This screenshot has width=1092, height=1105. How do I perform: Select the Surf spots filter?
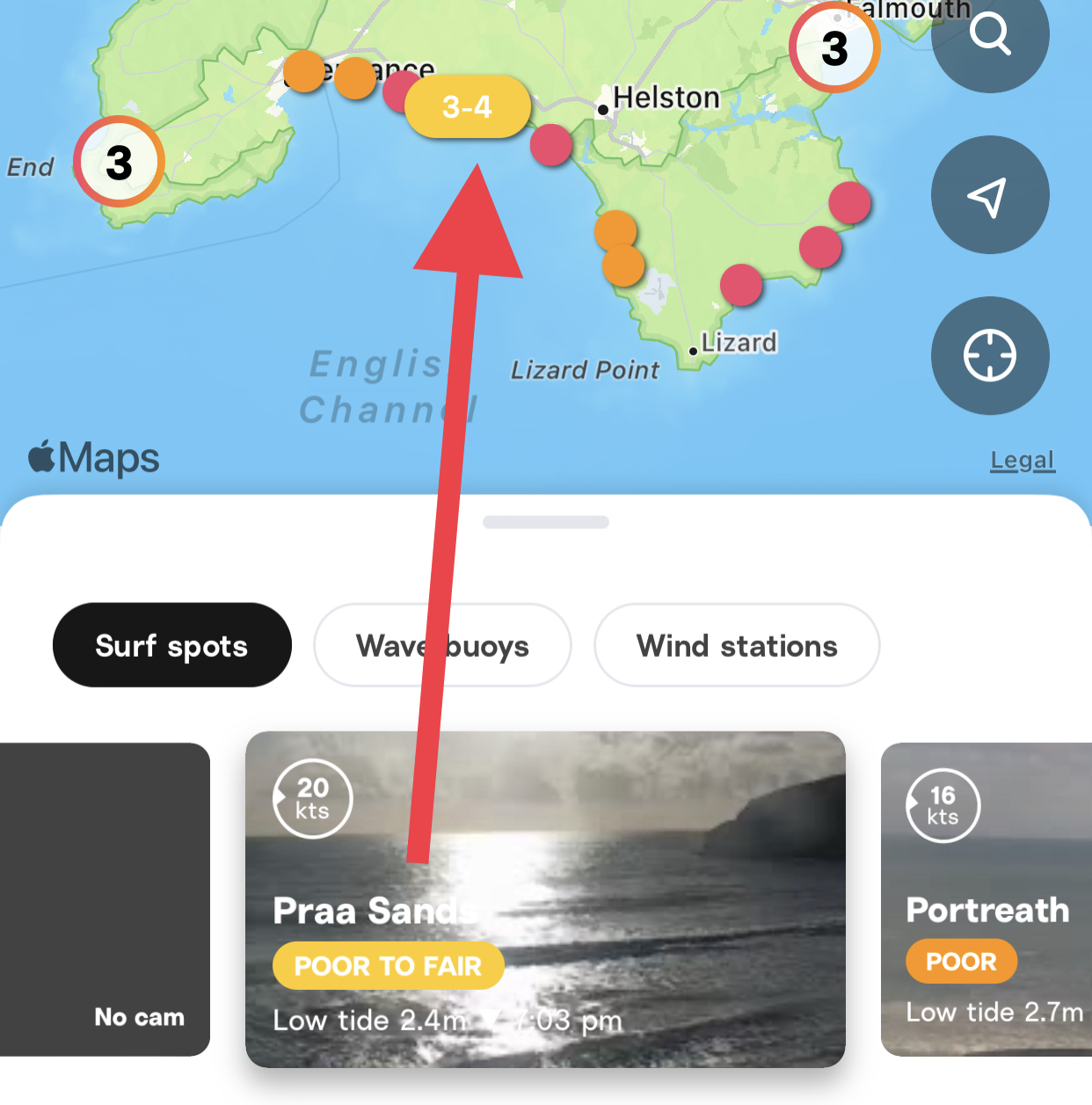pyautogui.click(x=172, y=645)
